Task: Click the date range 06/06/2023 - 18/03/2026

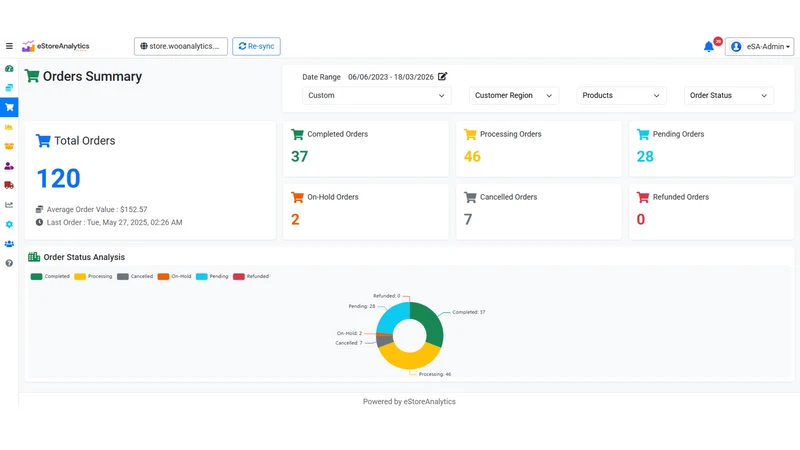Action: click(391, 77)
